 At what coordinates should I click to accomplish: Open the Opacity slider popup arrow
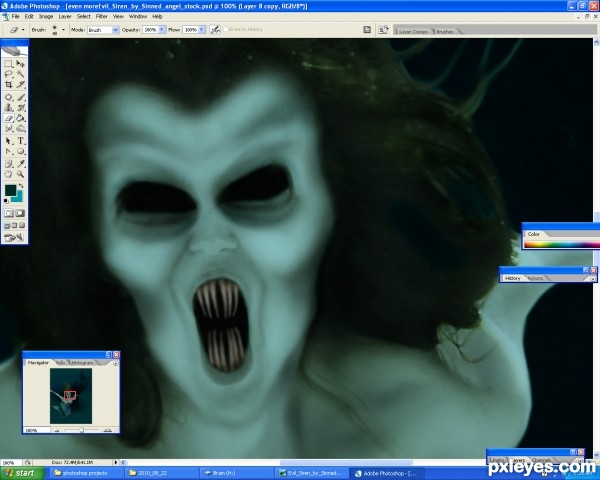pyautogui.click(x=162, y=29)
